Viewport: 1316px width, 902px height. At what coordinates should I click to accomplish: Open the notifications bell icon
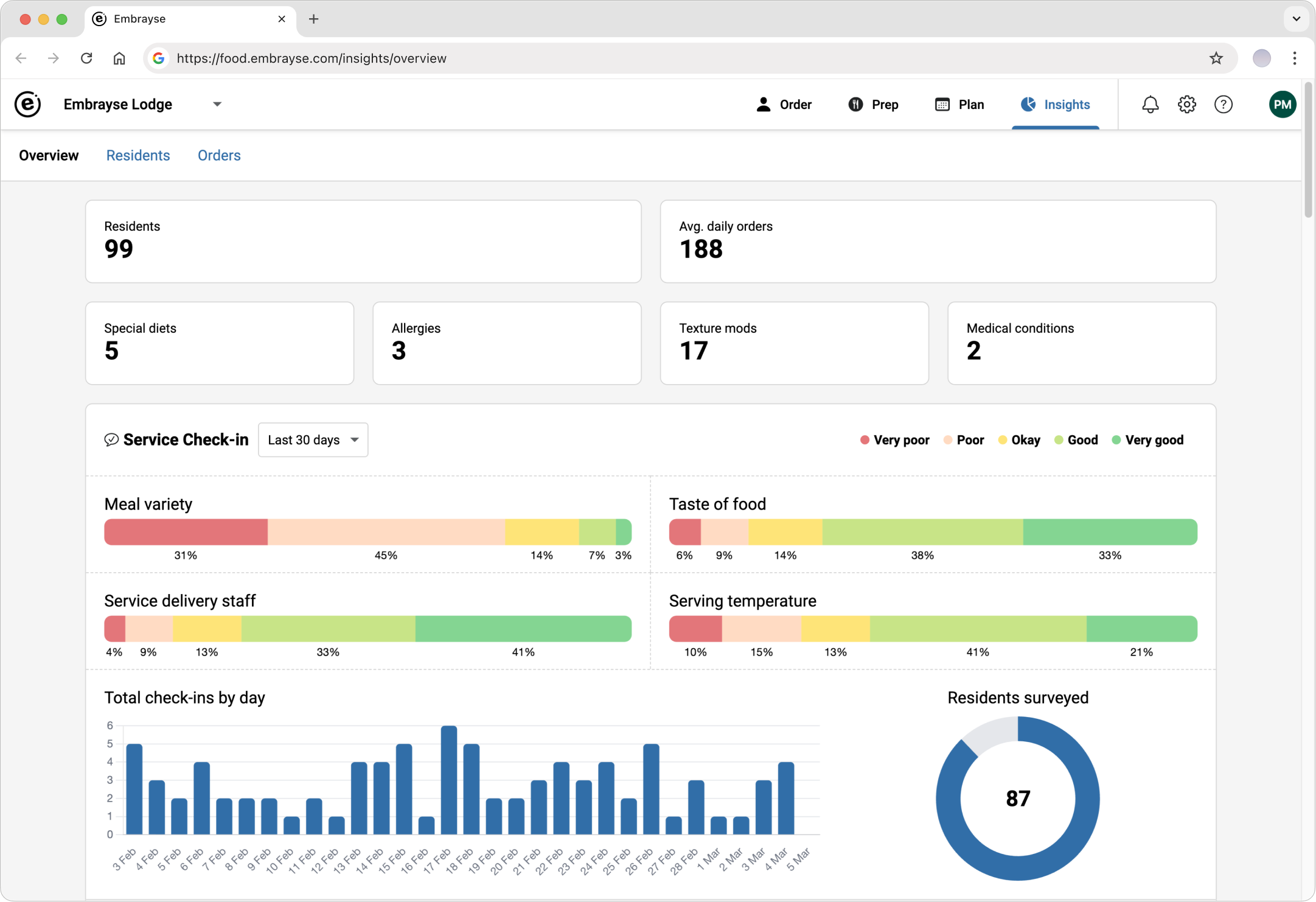coord(1150,105)
